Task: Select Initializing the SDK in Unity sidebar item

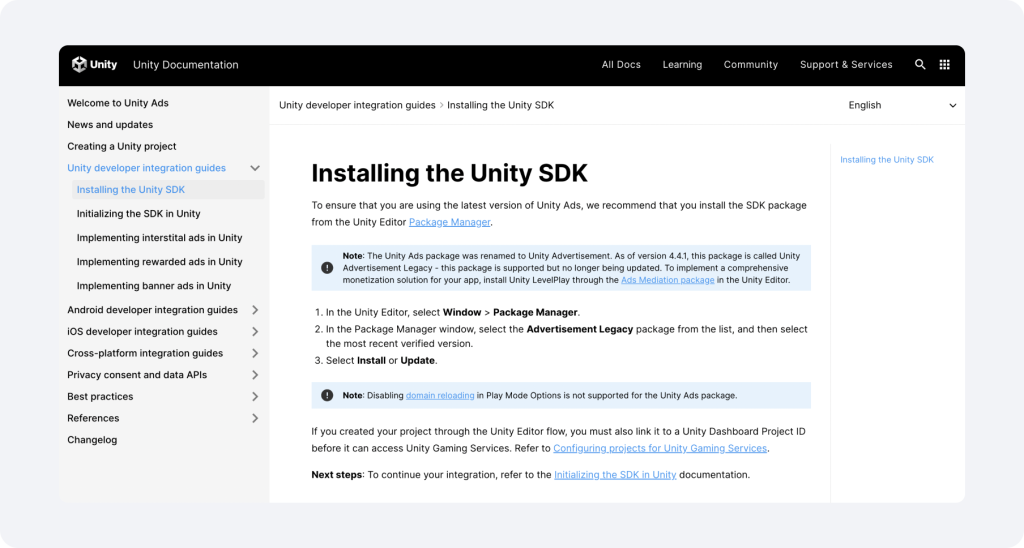Action: (138, 214)
